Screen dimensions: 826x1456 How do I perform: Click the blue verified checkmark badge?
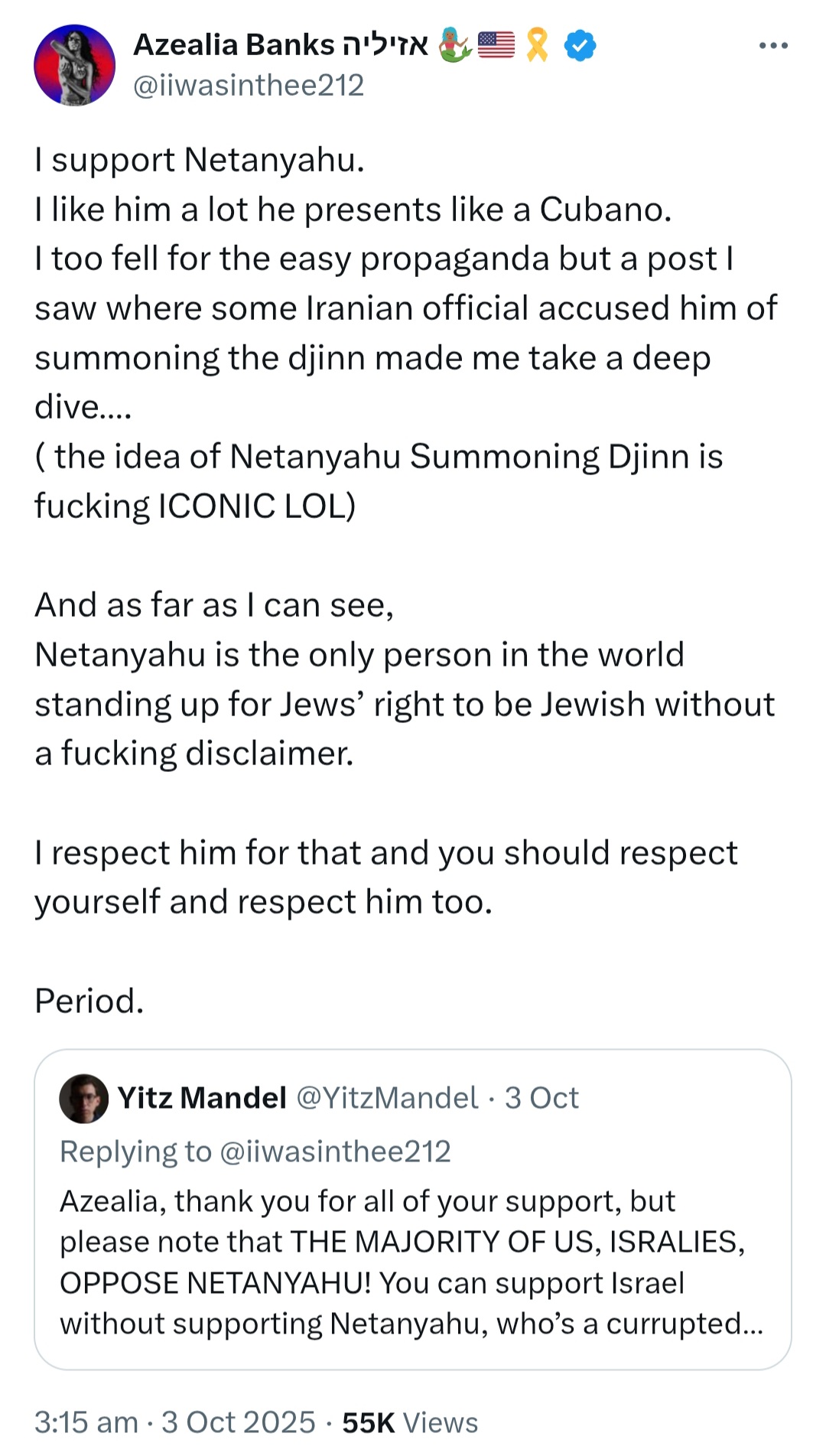580,46
